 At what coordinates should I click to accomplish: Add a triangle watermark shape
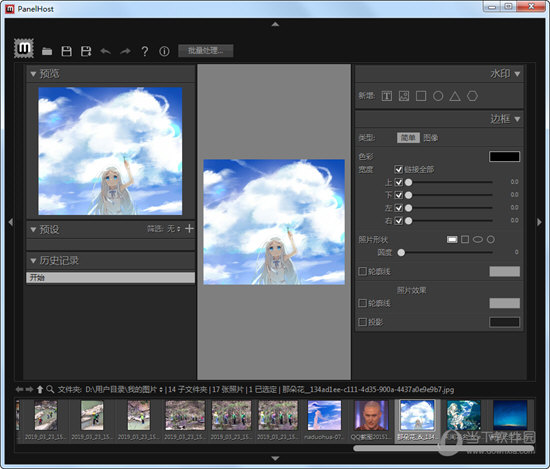455,96
